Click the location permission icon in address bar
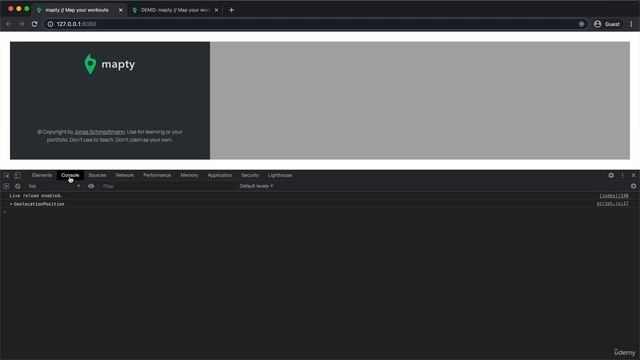This screenshot has height=360, width=640. [581, 24]
